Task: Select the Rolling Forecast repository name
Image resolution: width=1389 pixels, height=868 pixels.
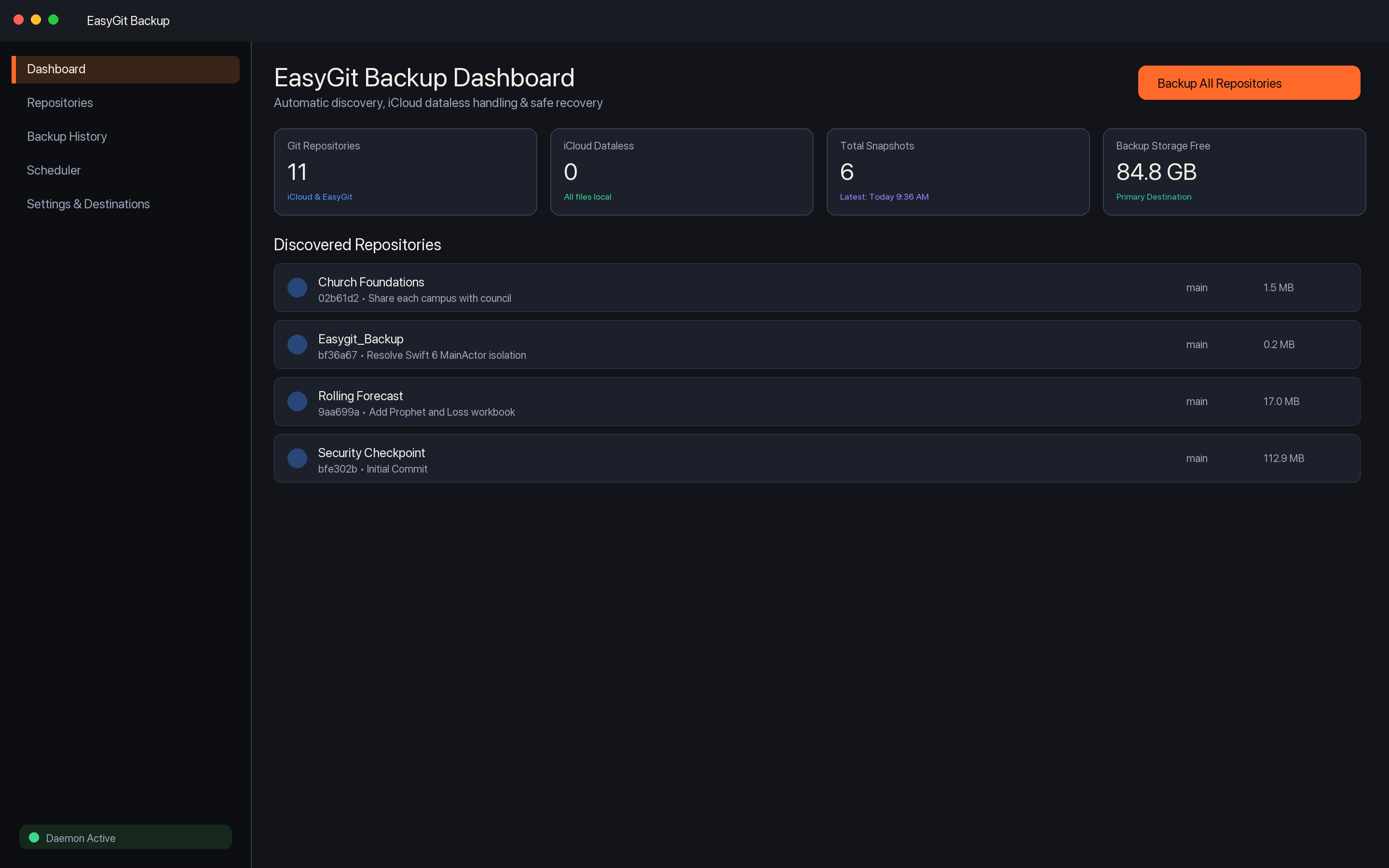Action: click(x=360, y=396)
